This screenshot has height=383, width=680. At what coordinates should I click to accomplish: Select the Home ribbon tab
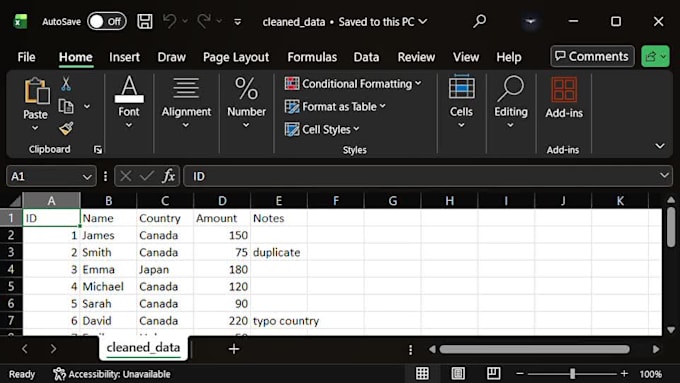pos(75,57)
